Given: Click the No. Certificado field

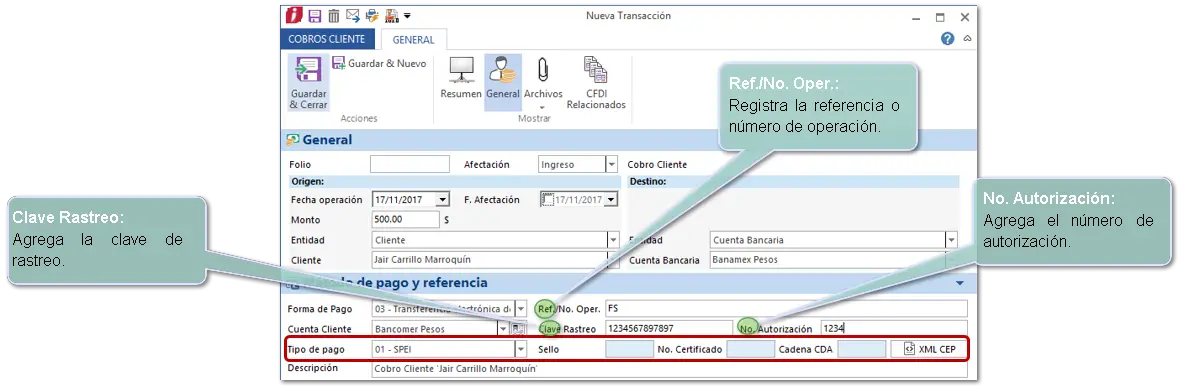Looking at the screenshot, I should coord(750,349).
